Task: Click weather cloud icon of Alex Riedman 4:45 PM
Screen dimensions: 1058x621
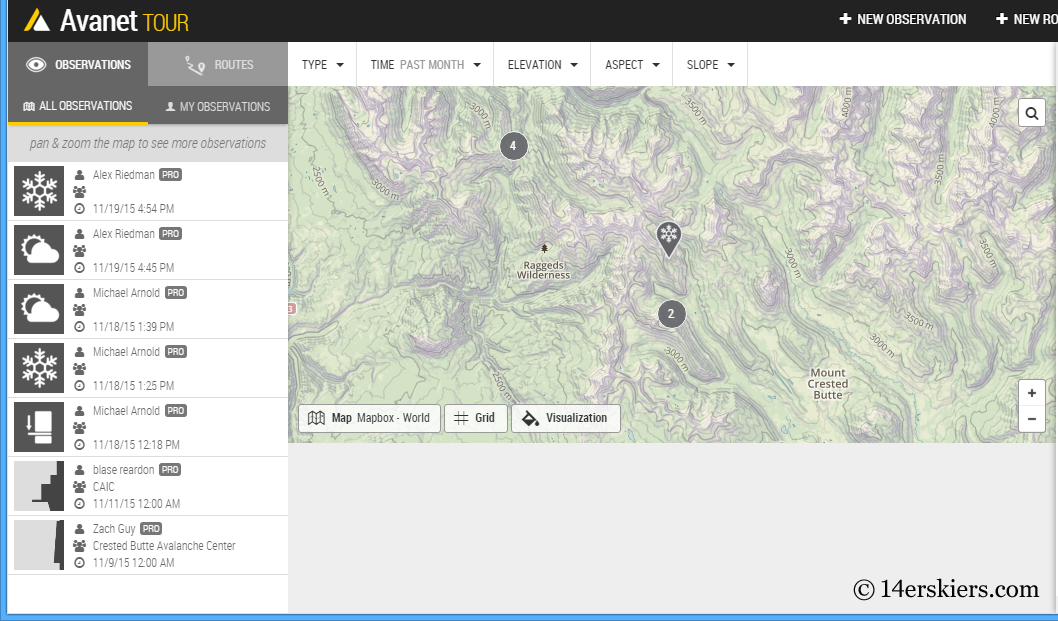Action: tap(39, 250)
